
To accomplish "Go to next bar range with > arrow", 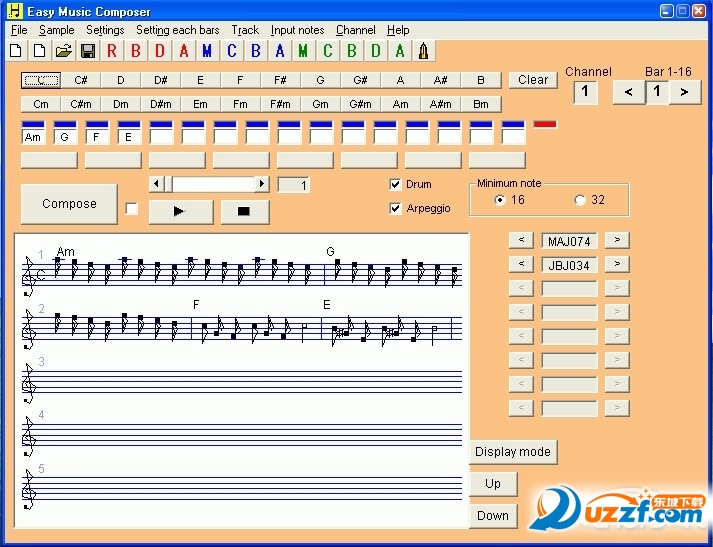I will click(x=684, y=92).
